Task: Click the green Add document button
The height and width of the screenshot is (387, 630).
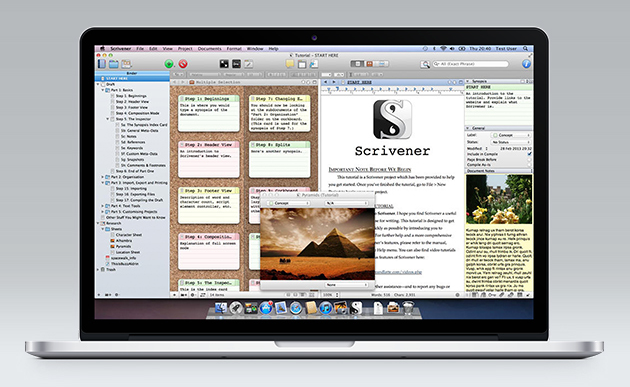Action: pos(169,63)
